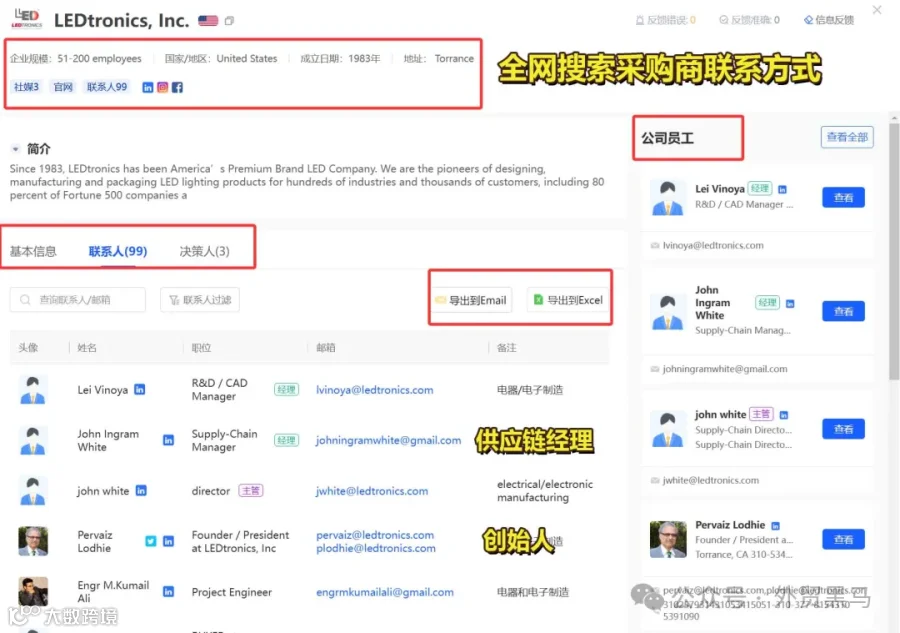Screen dimensions: 900x633
Task: Open email engrmkumailali@gmail.com
Action: pyautogui.click(x=385, y=592)
